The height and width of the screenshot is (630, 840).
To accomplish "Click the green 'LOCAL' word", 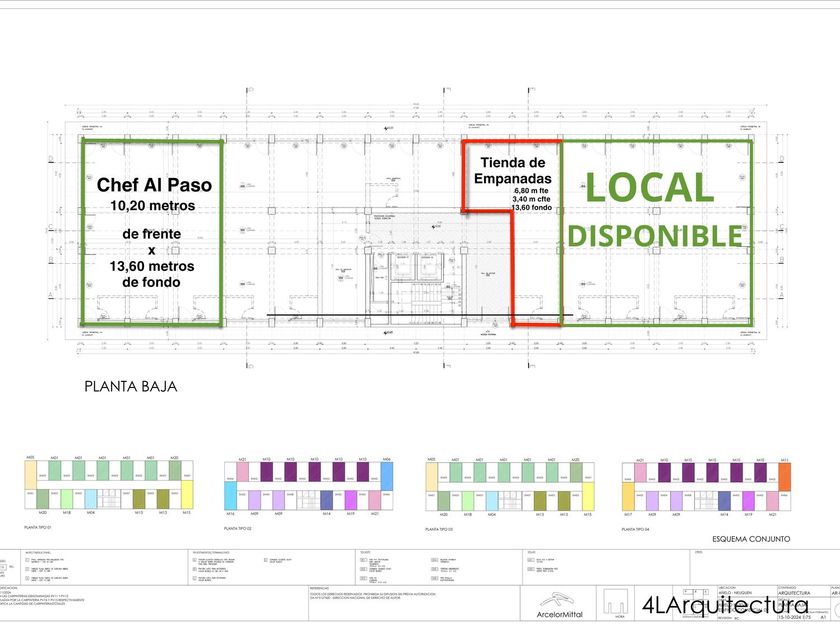I will point(650,188).
